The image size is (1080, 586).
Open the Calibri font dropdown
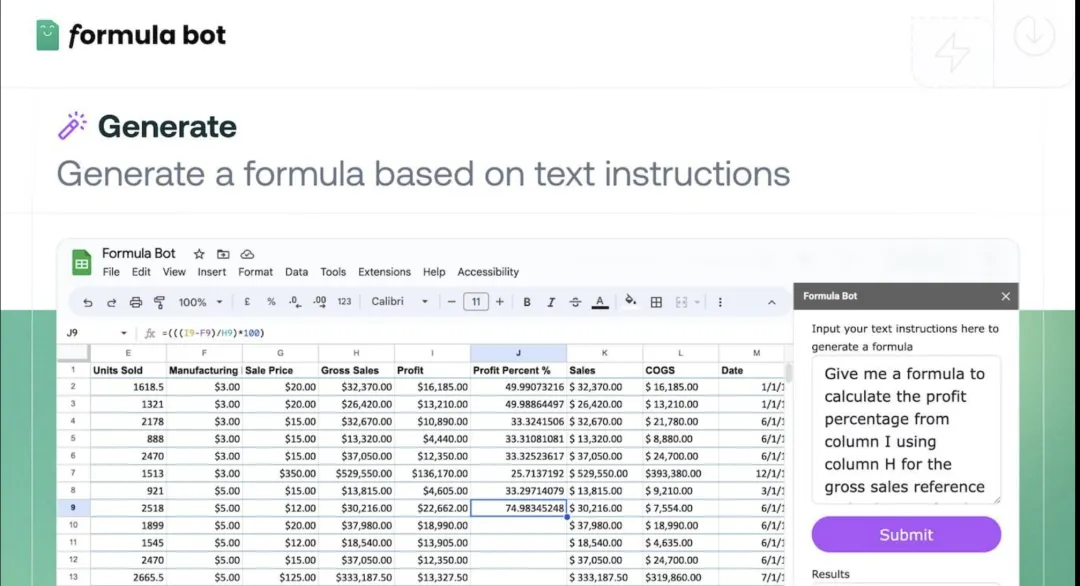click(399, 302)
